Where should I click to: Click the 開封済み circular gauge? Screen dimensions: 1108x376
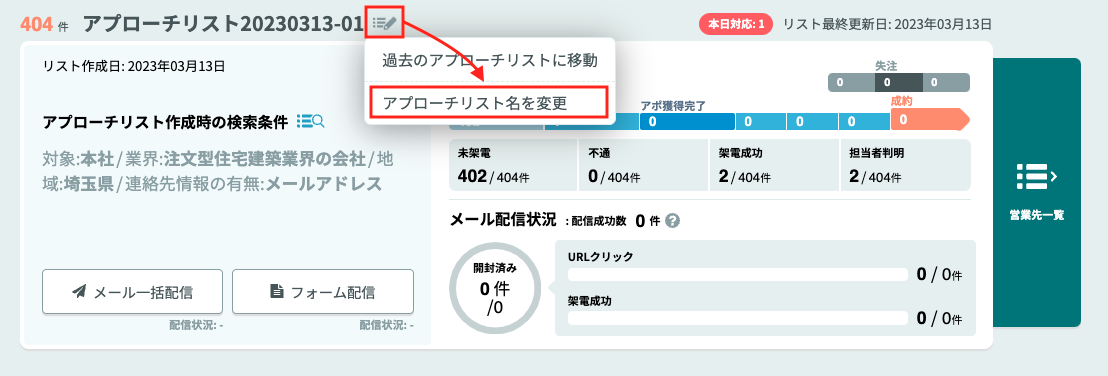[495, 288]
